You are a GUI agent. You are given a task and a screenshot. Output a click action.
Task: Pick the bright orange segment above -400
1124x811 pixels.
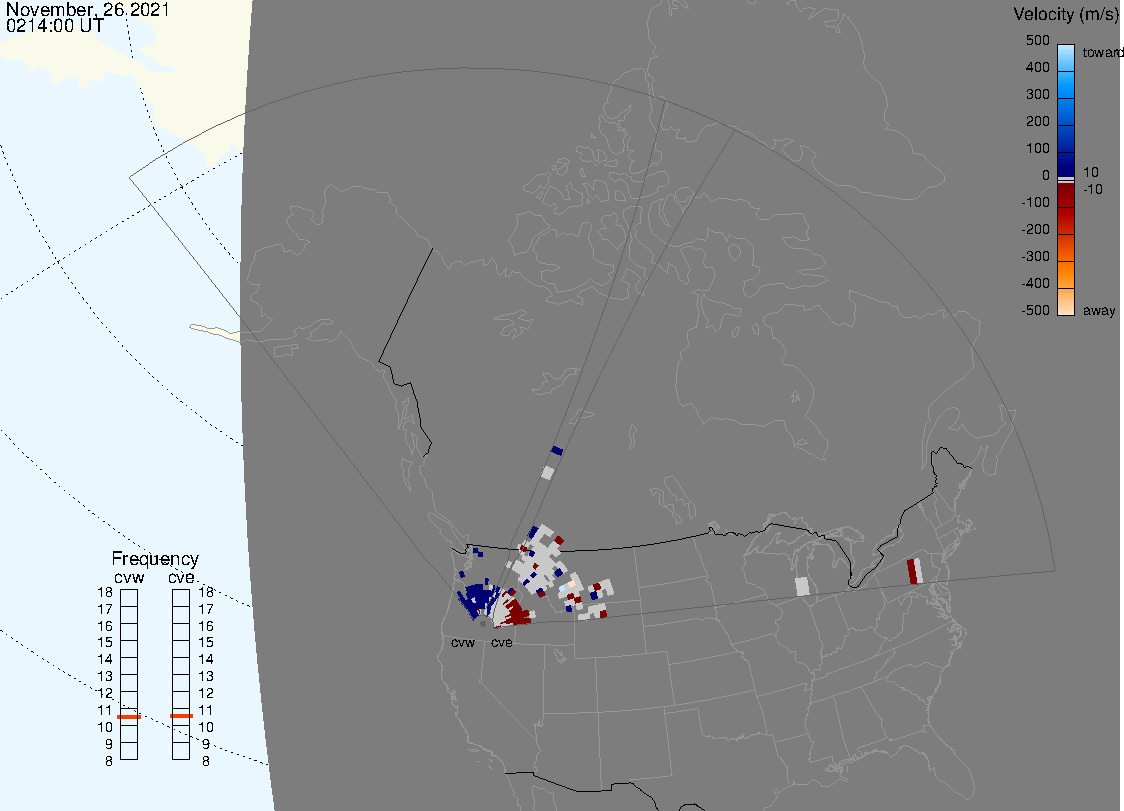point(1066,275)
